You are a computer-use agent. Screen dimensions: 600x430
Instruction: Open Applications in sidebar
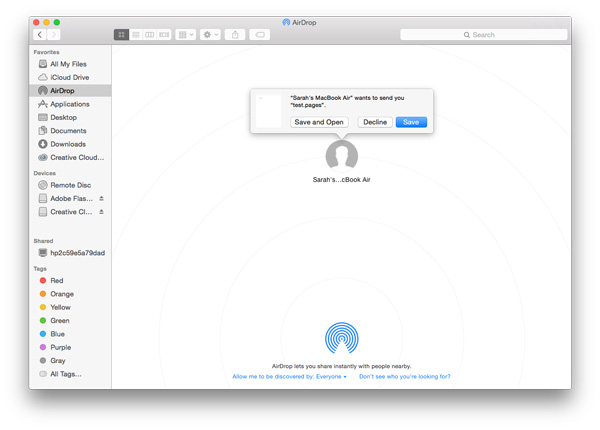coord(70,104)
